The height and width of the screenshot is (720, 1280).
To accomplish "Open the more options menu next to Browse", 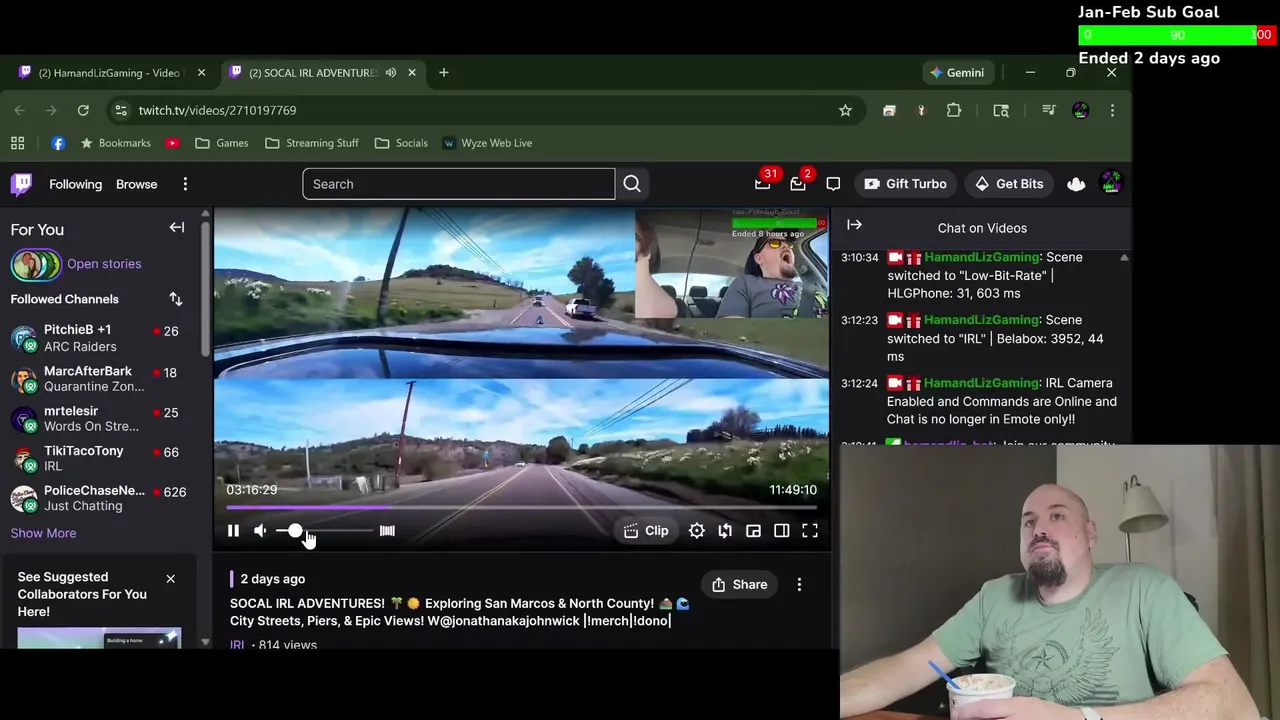I will (x=185, y=184).
